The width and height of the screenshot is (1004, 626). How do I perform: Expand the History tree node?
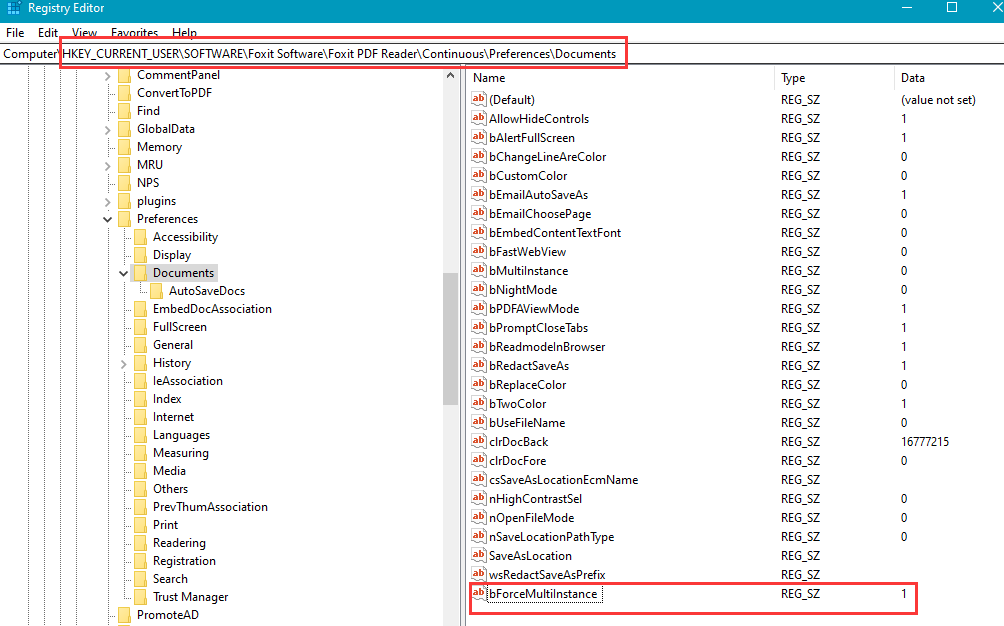[124, 364]
